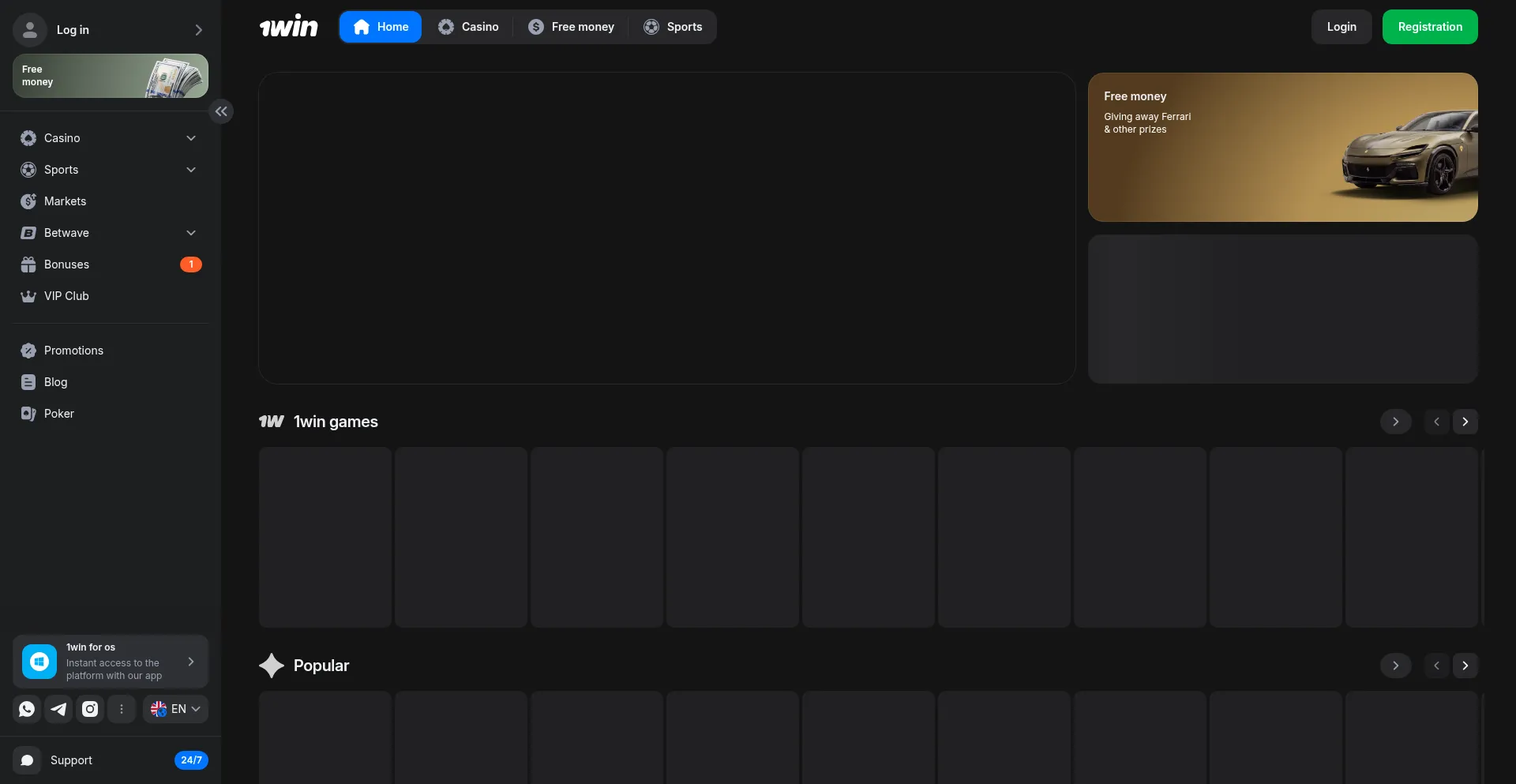This screenshot has width=1516, height=784.
Task: Read the 'Instant access to the platform' text
Action: pyautogui.click(x=114, y=670)
